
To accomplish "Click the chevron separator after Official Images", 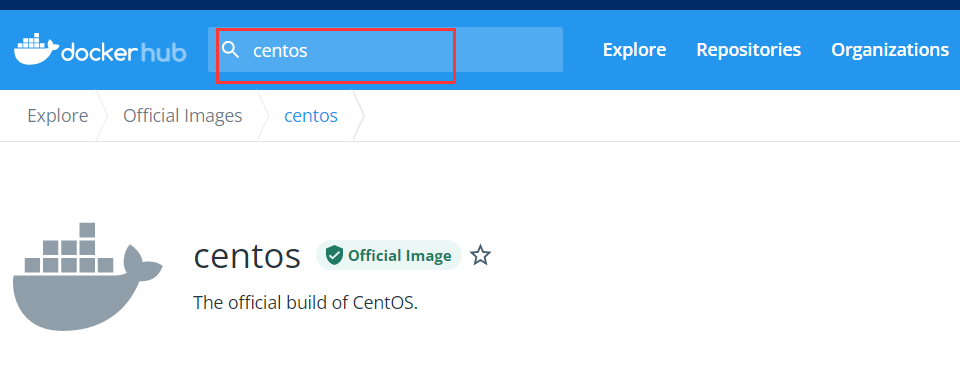I will click(263, 116).
